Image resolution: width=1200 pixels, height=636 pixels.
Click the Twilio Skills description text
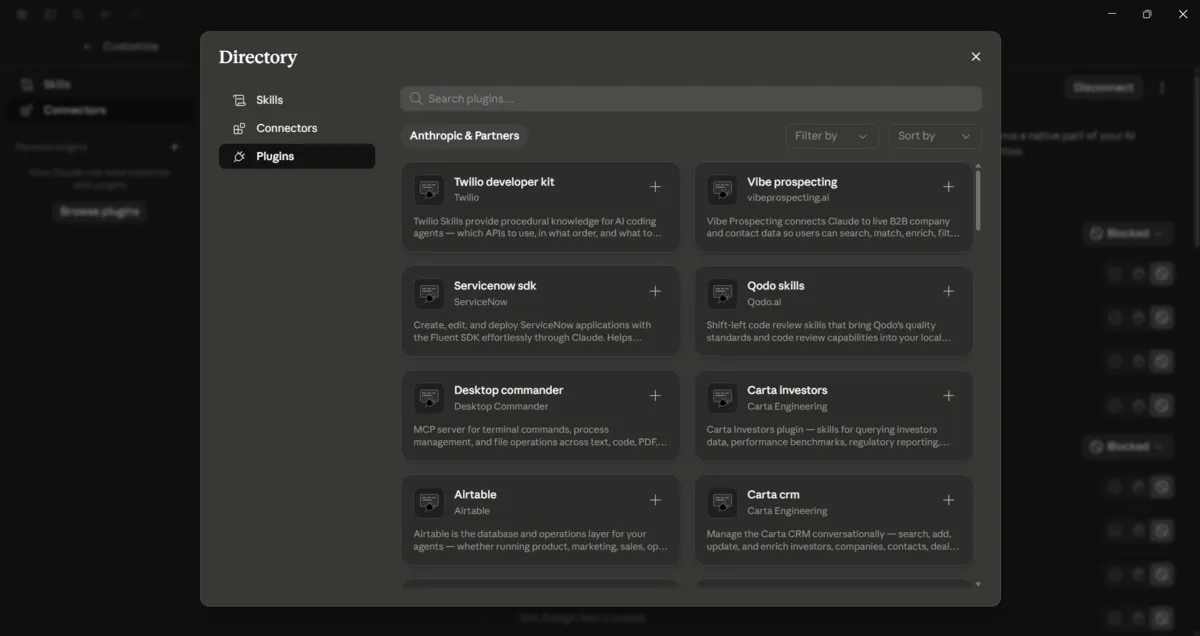pyautogui.click(x=538, y=227)
